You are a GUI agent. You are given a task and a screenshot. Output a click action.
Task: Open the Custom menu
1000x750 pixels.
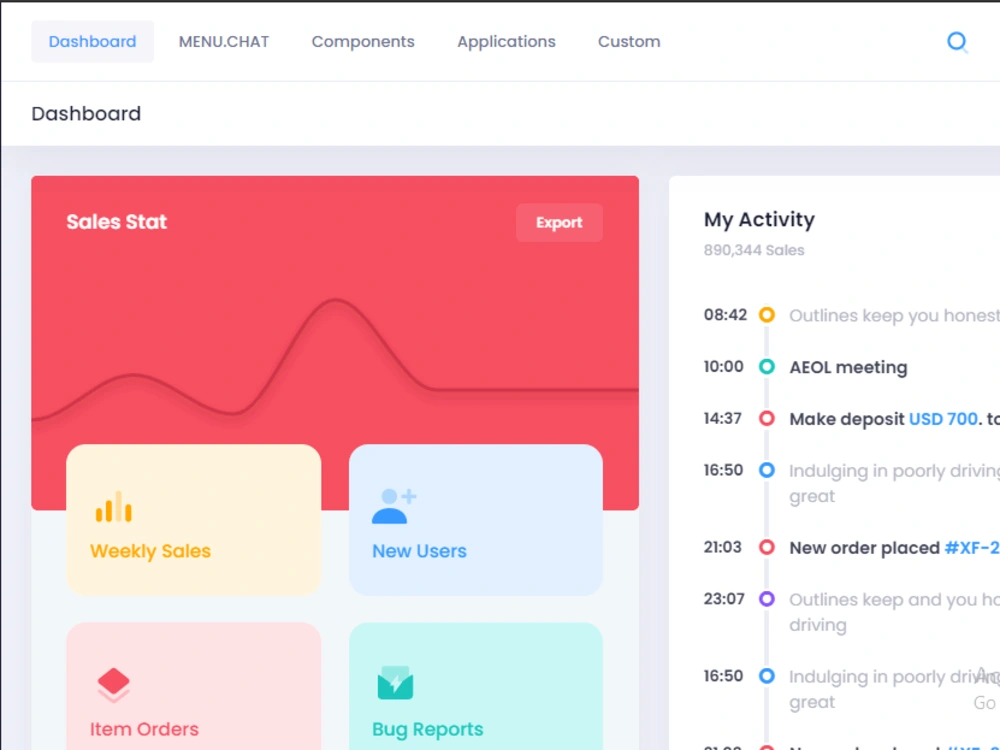coord(629,41)
